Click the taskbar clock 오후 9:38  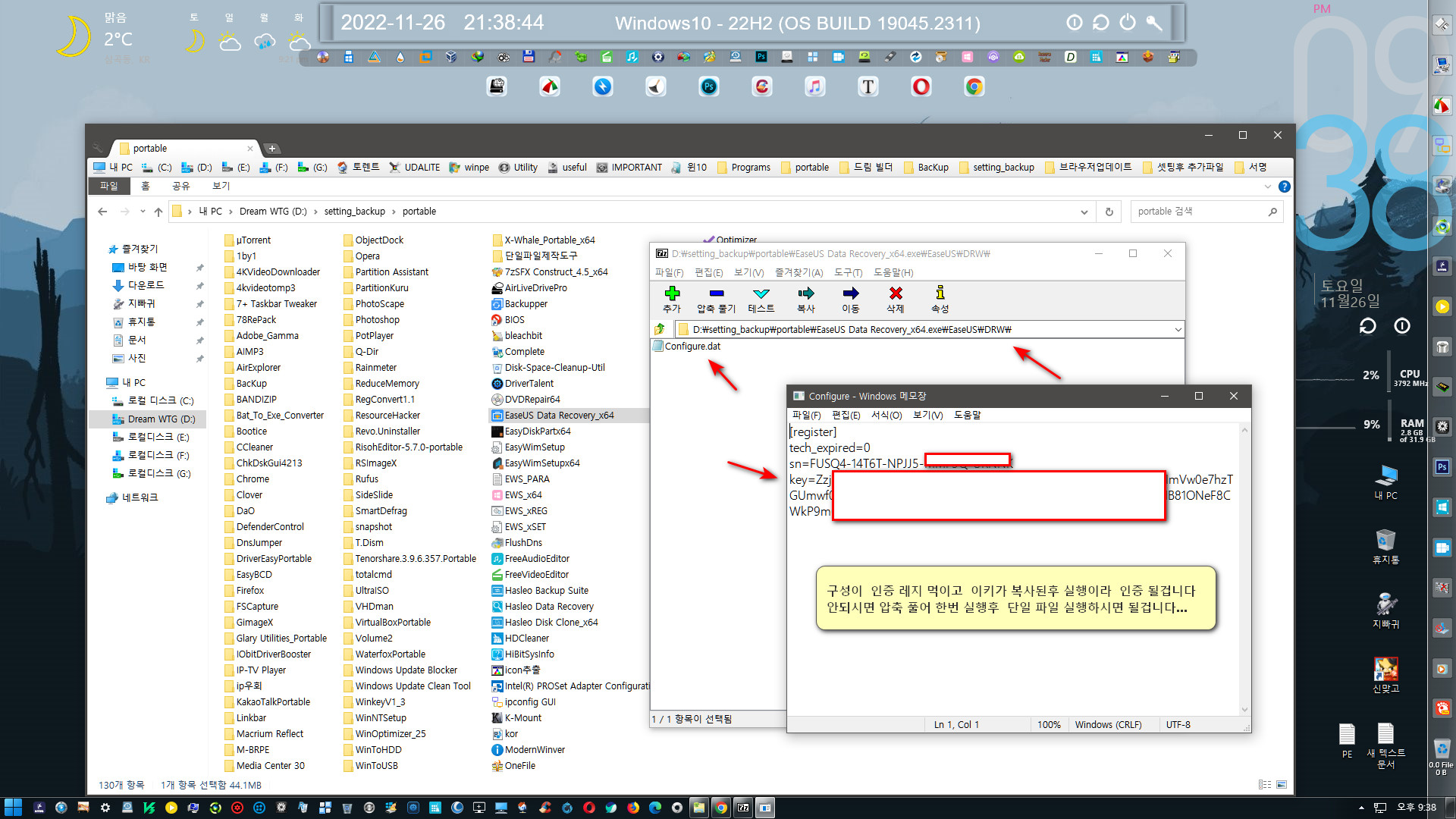click(1417, 808)
